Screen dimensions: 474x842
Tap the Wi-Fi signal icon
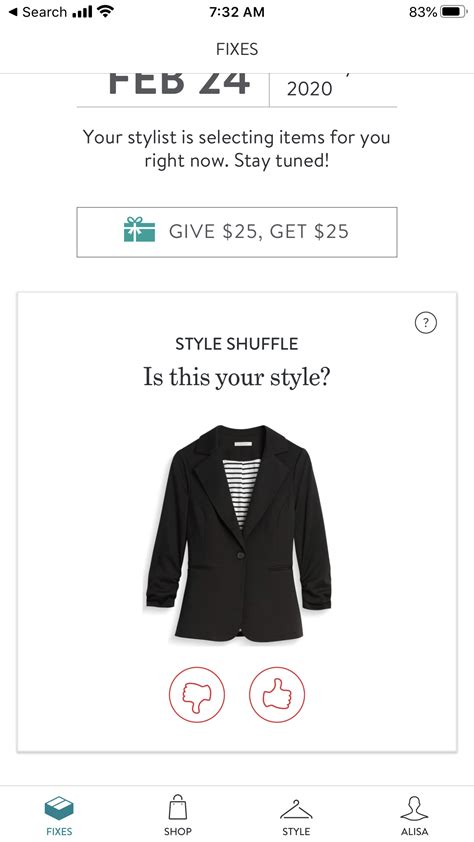107,11
